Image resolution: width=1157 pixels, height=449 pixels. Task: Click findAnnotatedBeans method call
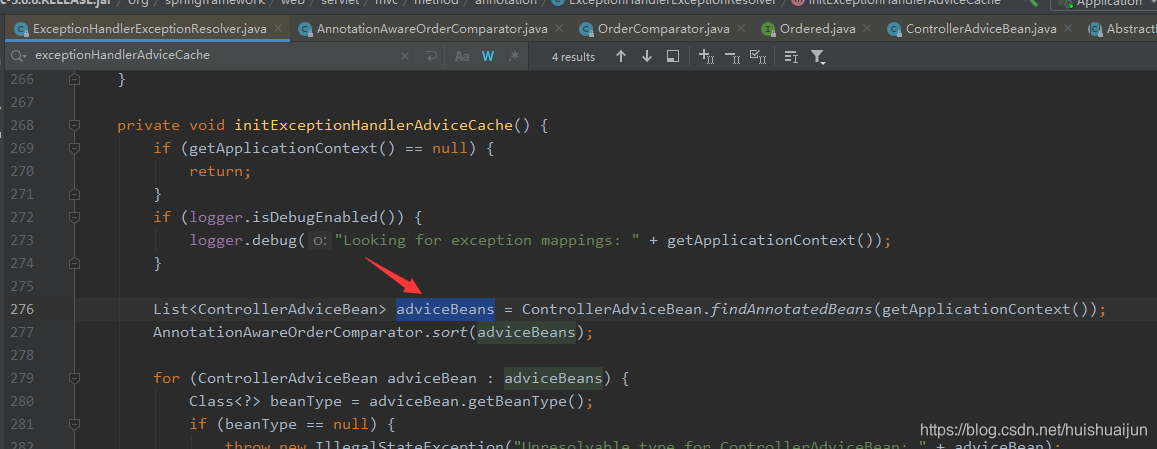791,309
